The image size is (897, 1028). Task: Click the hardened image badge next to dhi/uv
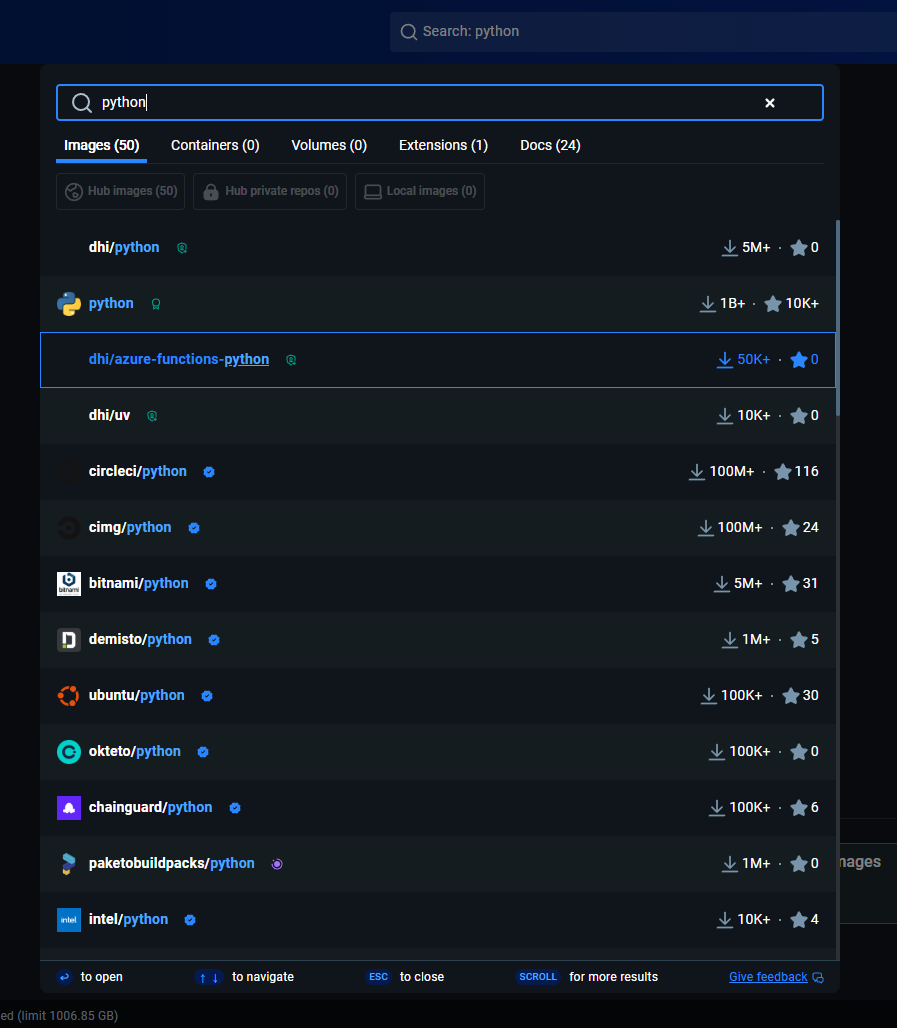pos(152,416)
